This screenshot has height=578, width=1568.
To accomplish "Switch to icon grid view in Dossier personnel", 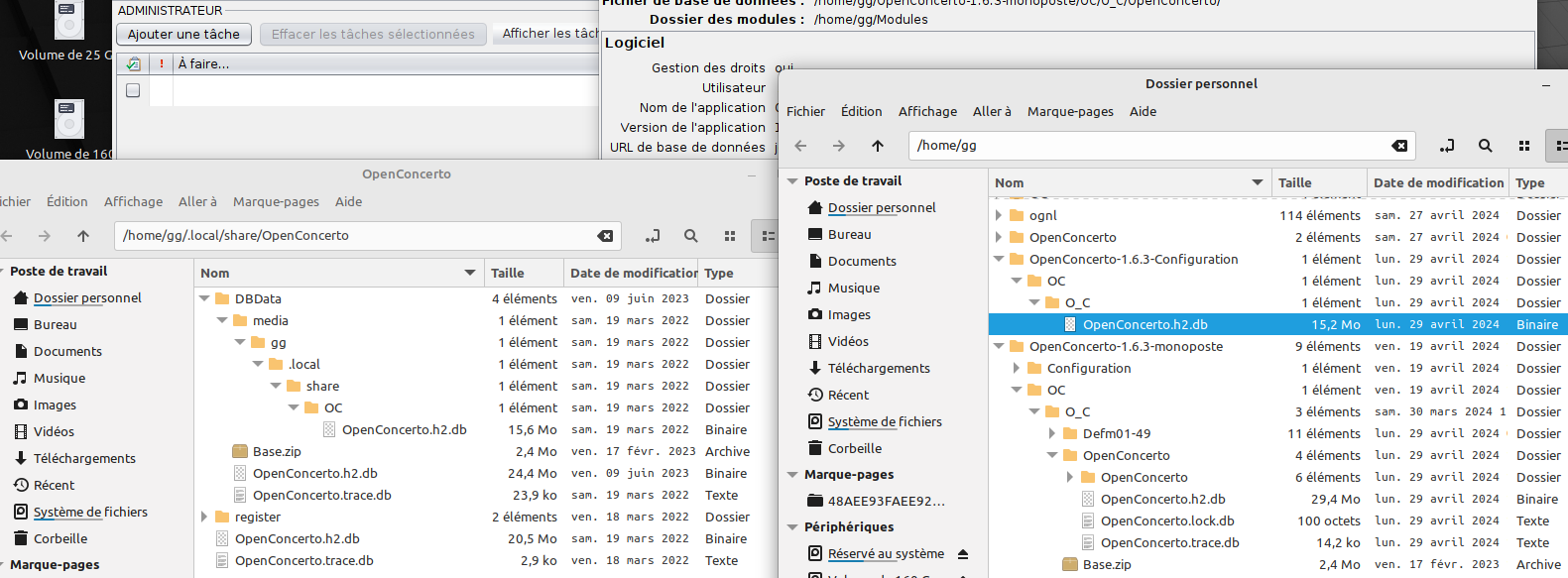I will coord(1523,146).
